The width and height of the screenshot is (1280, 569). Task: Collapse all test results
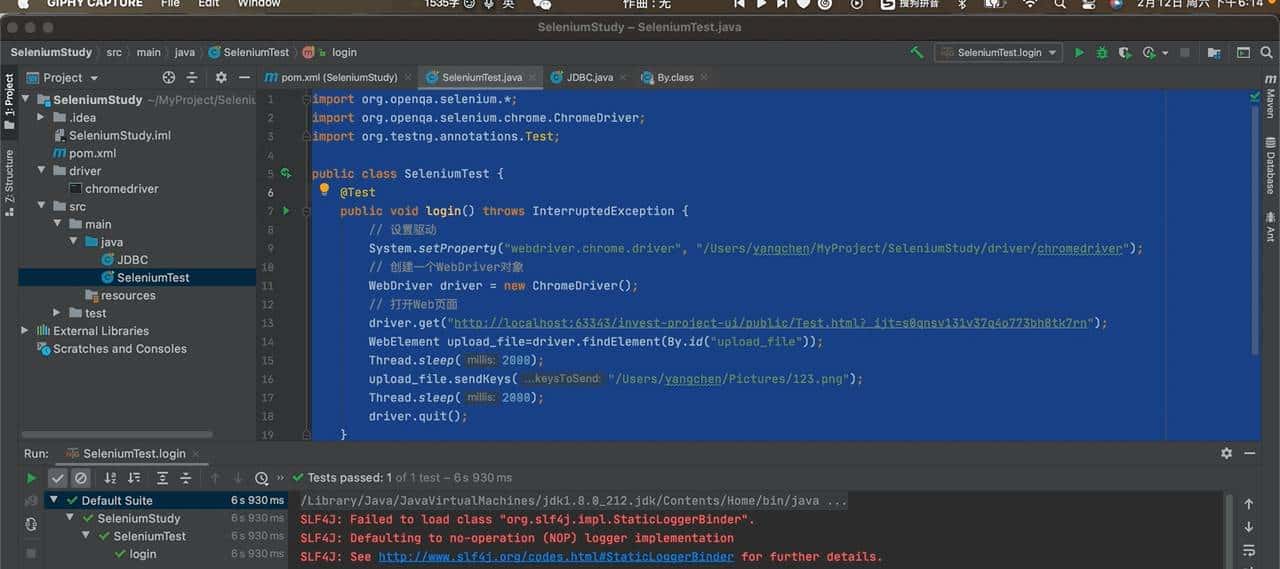pyautogui.click(x=185, y=478)
